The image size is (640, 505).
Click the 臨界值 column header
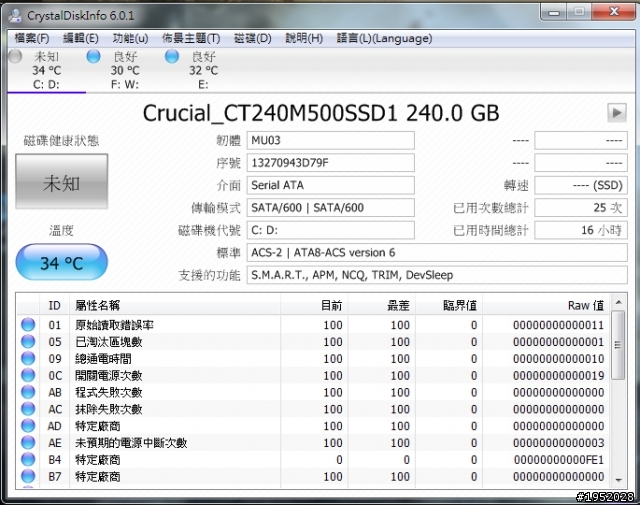pyautogui.click(x=449, y=305)
